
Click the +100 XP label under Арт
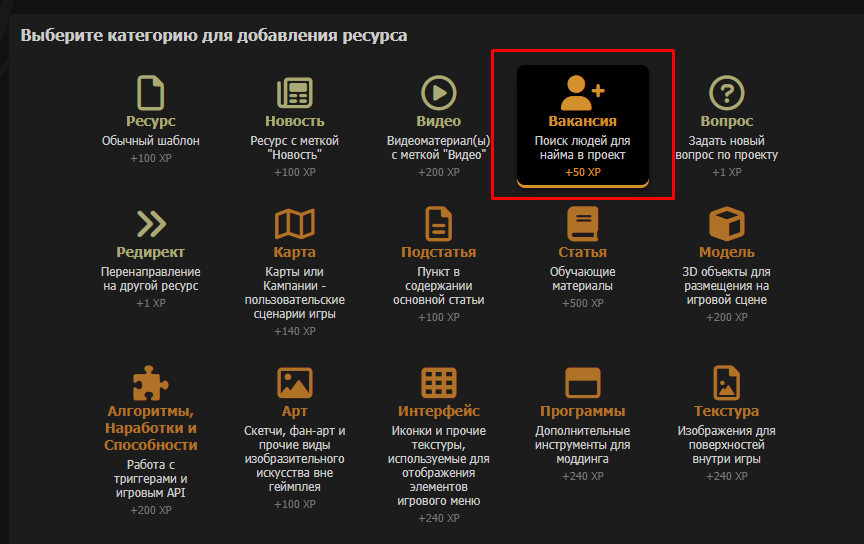(295, 504)
